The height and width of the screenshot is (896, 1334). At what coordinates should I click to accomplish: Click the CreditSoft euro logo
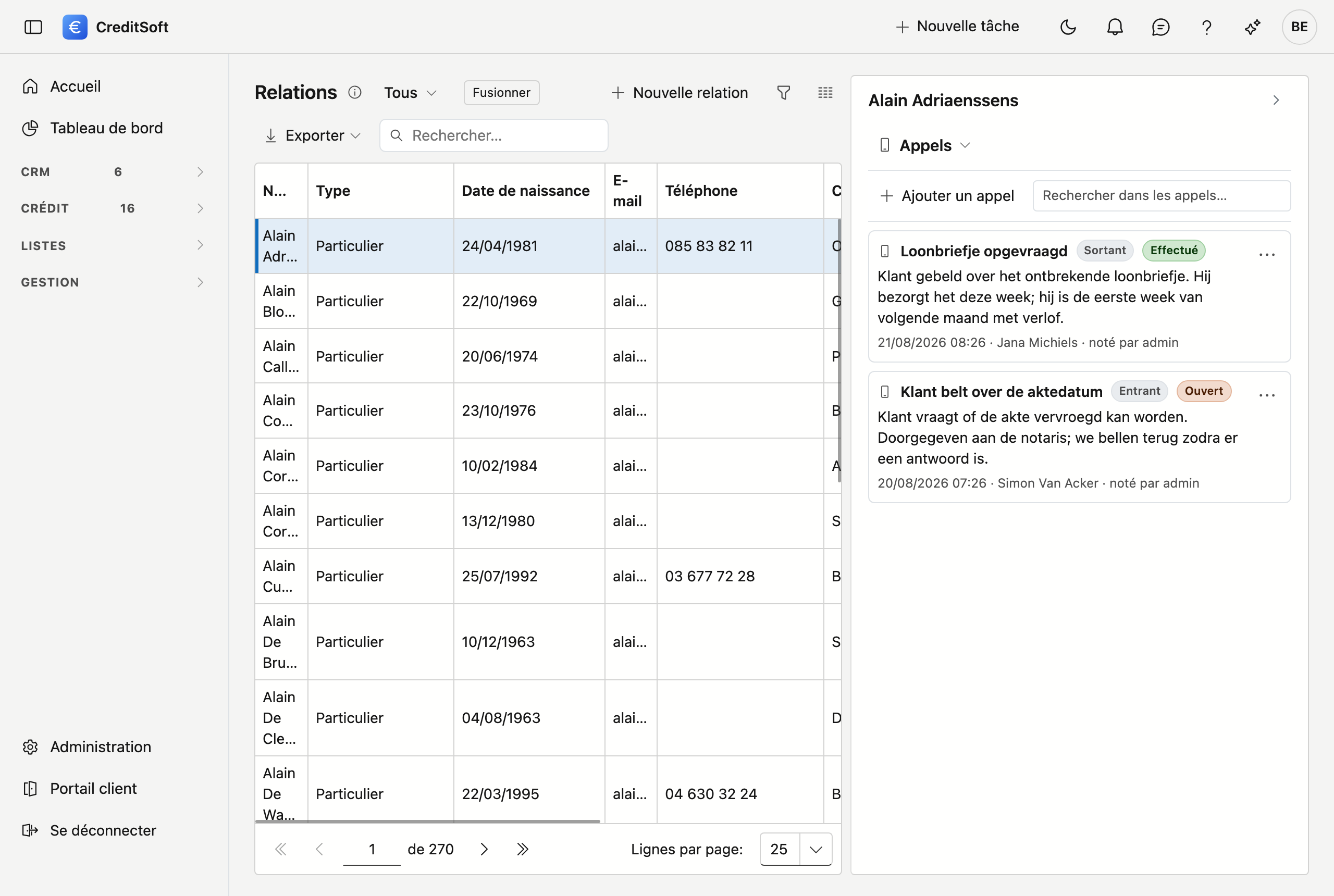pos(75,27)
